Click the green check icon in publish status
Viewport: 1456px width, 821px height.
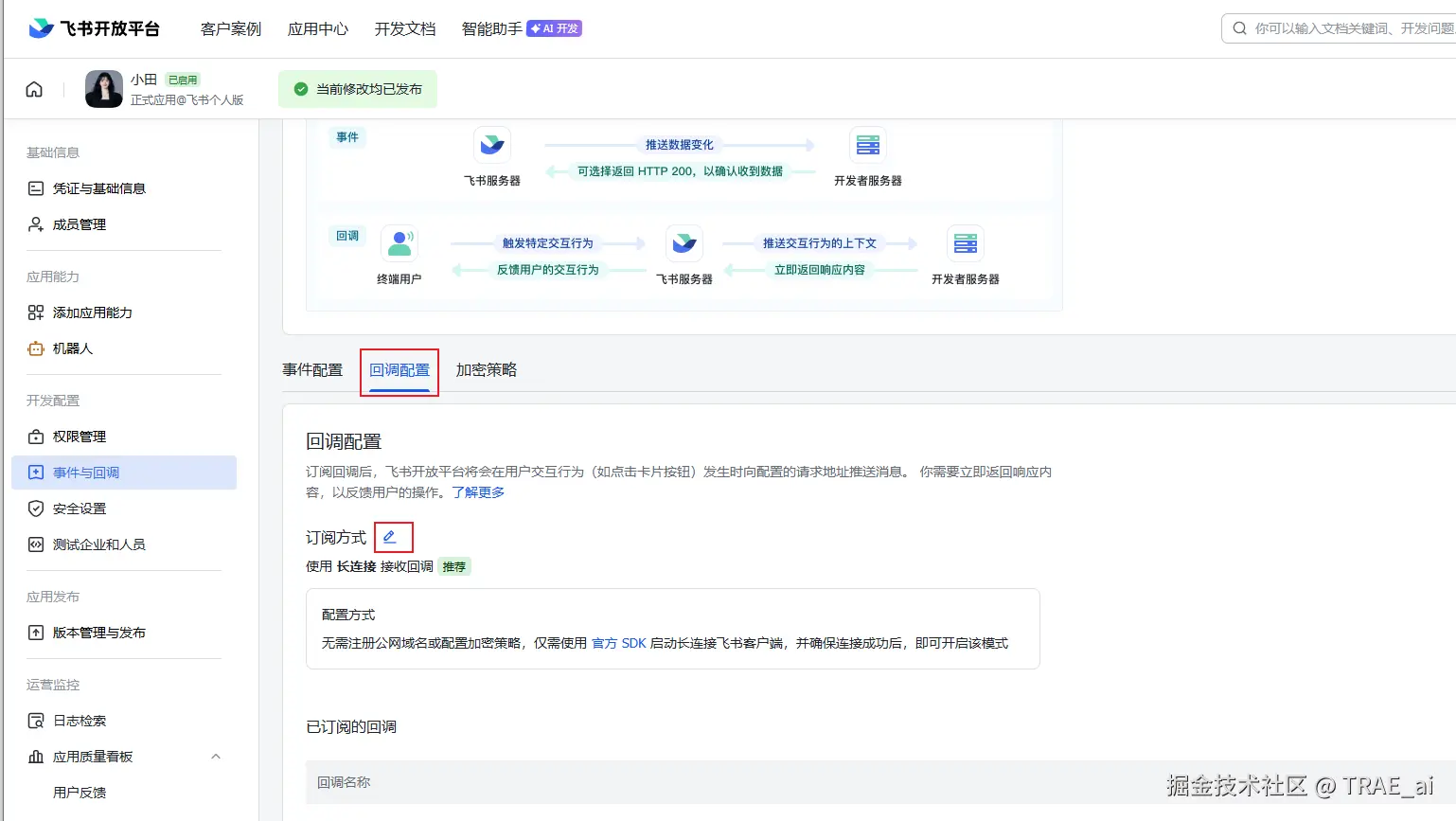click(x=301, y=89)
